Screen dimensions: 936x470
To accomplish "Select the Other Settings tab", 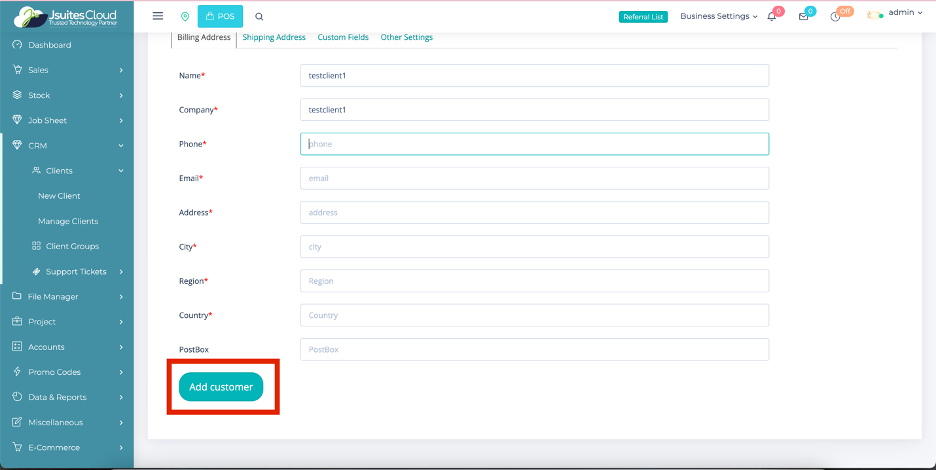I will point(406,37).
